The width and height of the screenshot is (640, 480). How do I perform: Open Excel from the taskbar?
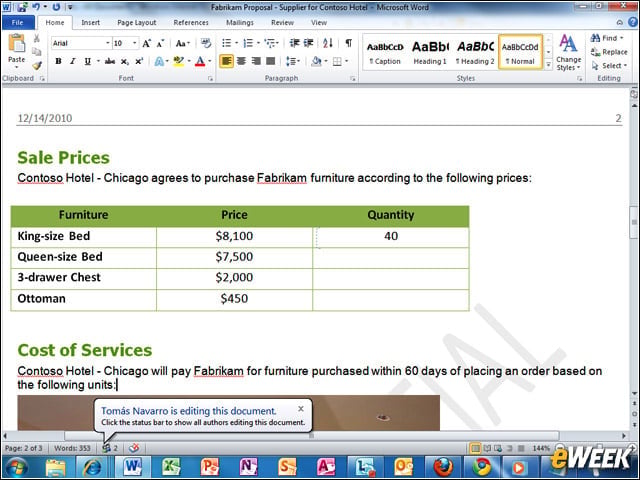tap(171, 467)
